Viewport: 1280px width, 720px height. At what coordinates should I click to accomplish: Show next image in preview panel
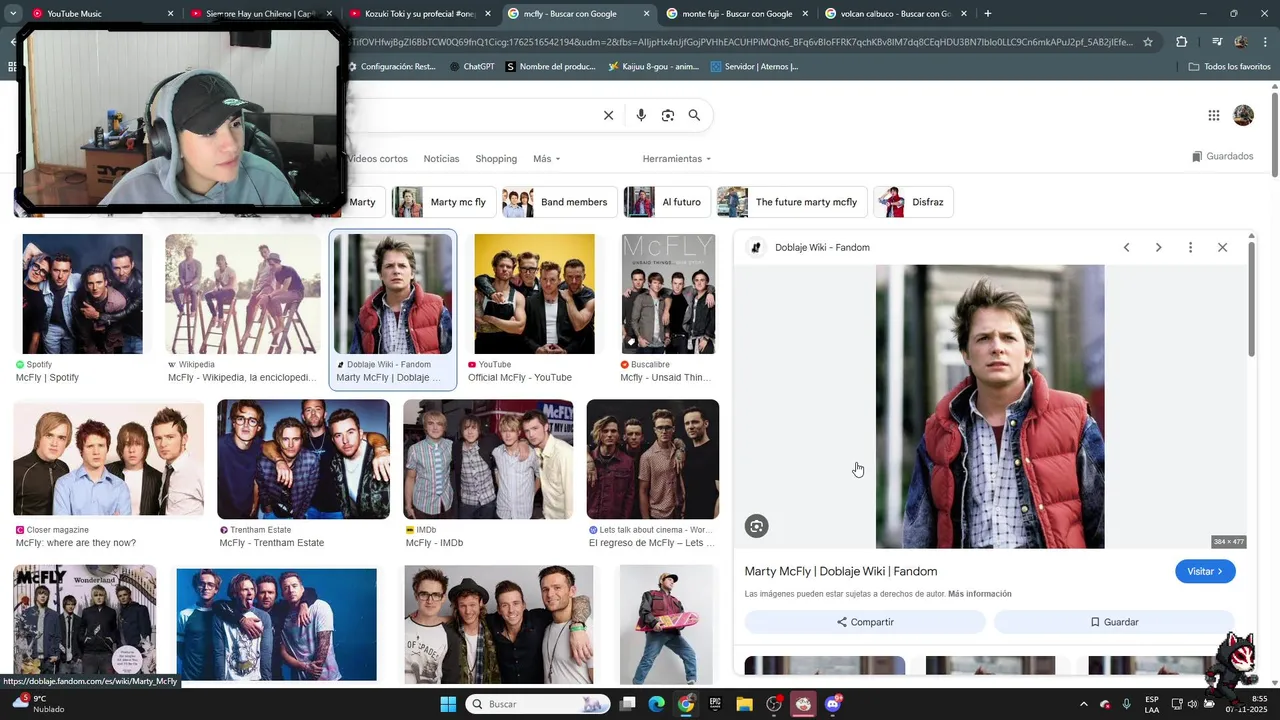pos(1158,247)
